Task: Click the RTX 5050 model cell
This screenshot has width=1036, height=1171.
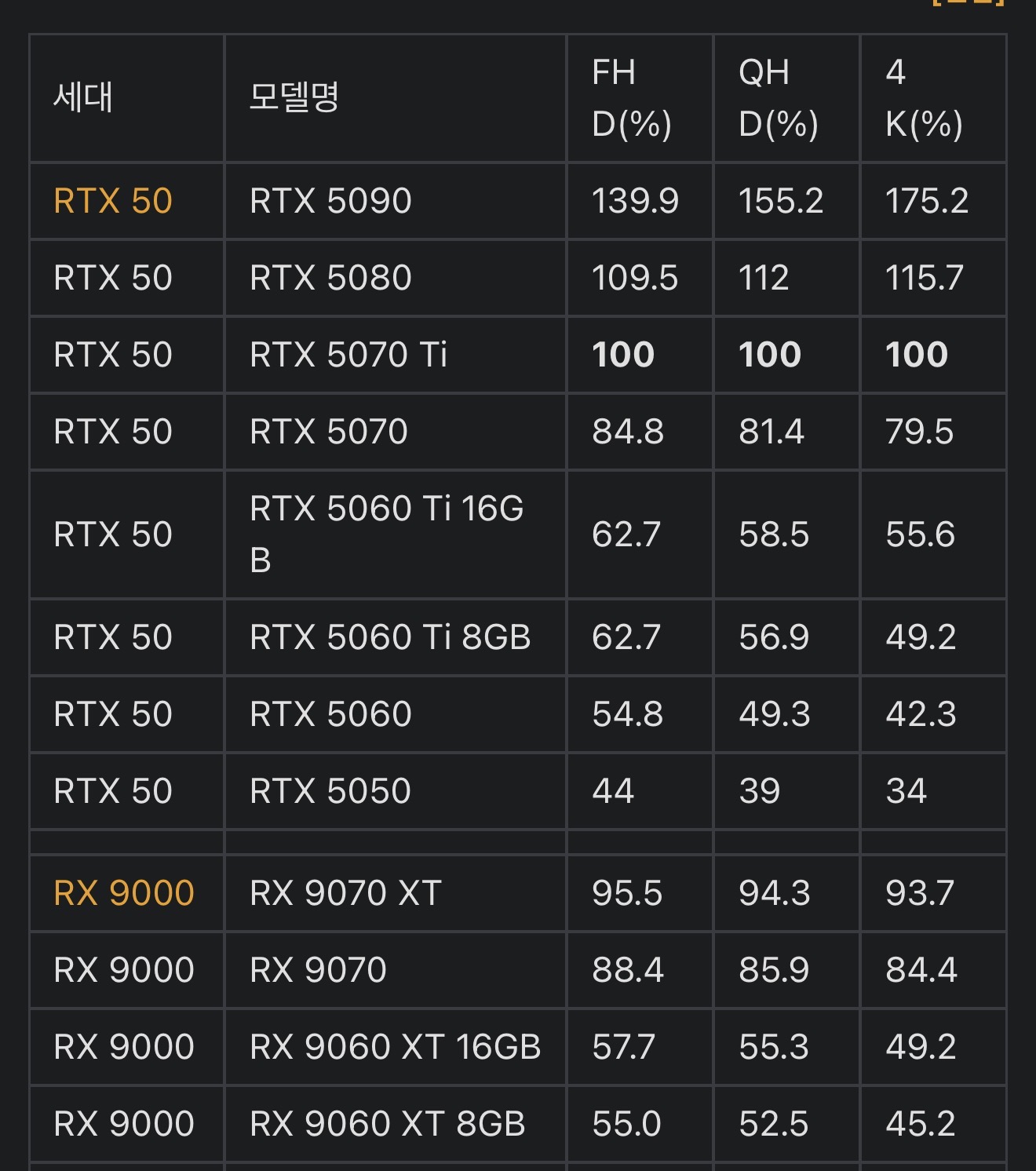Action: pos(330,791)
